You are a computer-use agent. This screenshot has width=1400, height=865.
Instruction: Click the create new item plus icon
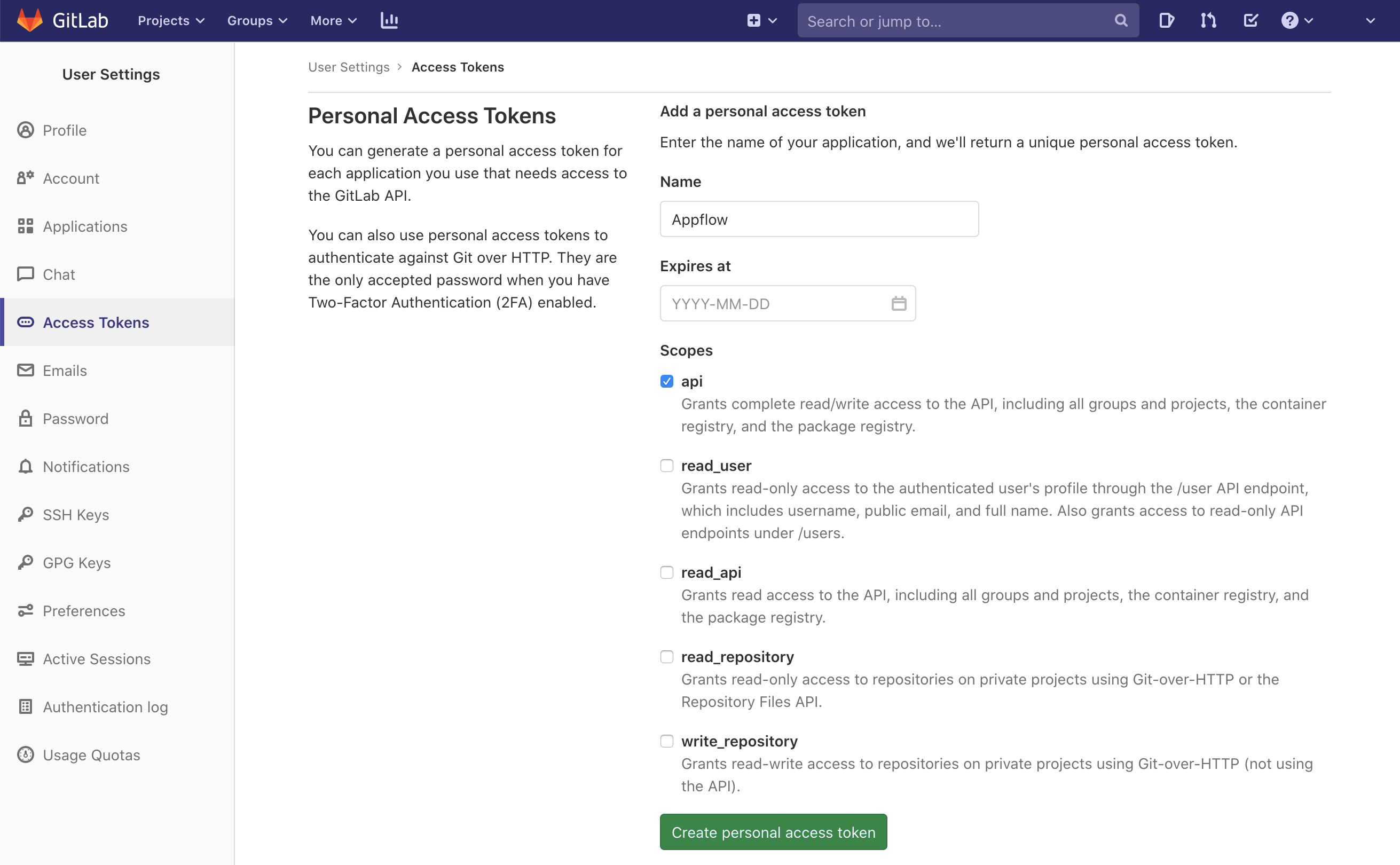point(754,20)
